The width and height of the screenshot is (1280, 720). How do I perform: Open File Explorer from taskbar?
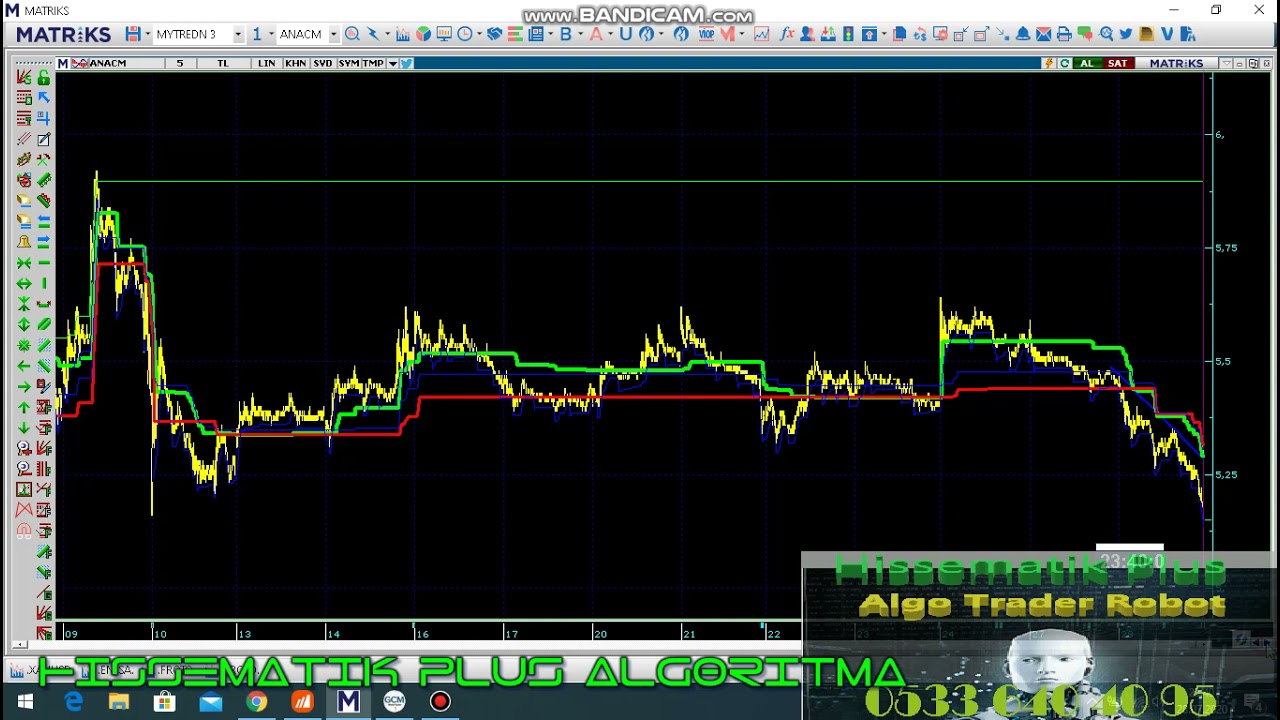pos(119,702)
